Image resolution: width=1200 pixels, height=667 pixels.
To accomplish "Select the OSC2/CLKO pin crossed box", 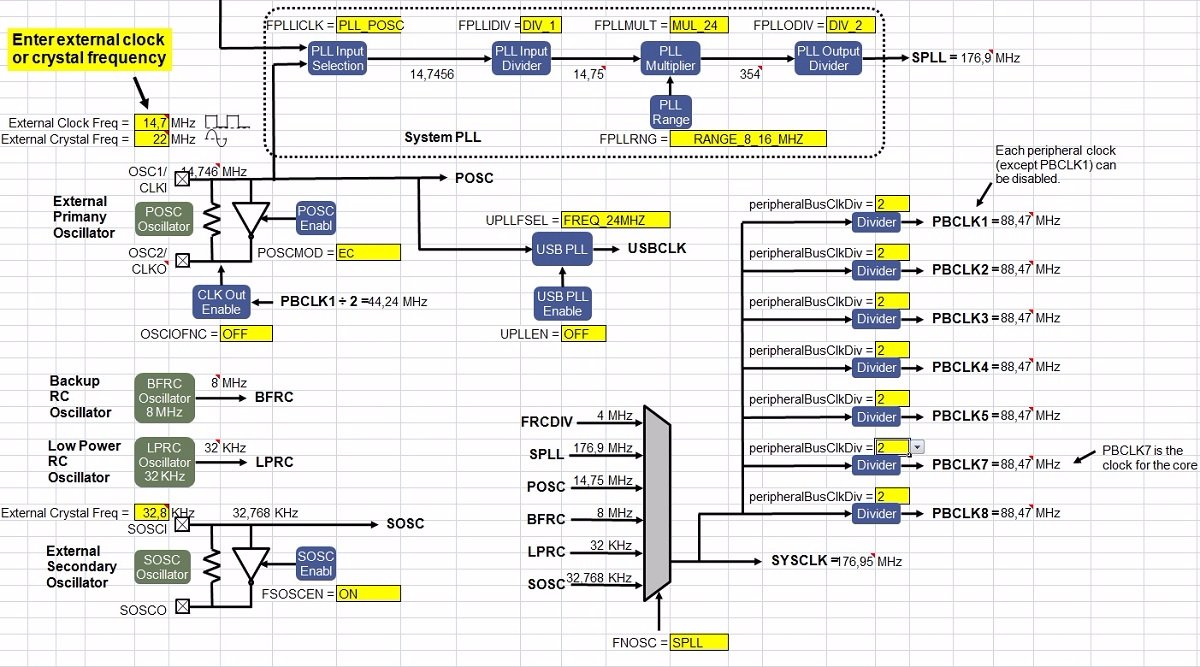I will tap(182, 261).
